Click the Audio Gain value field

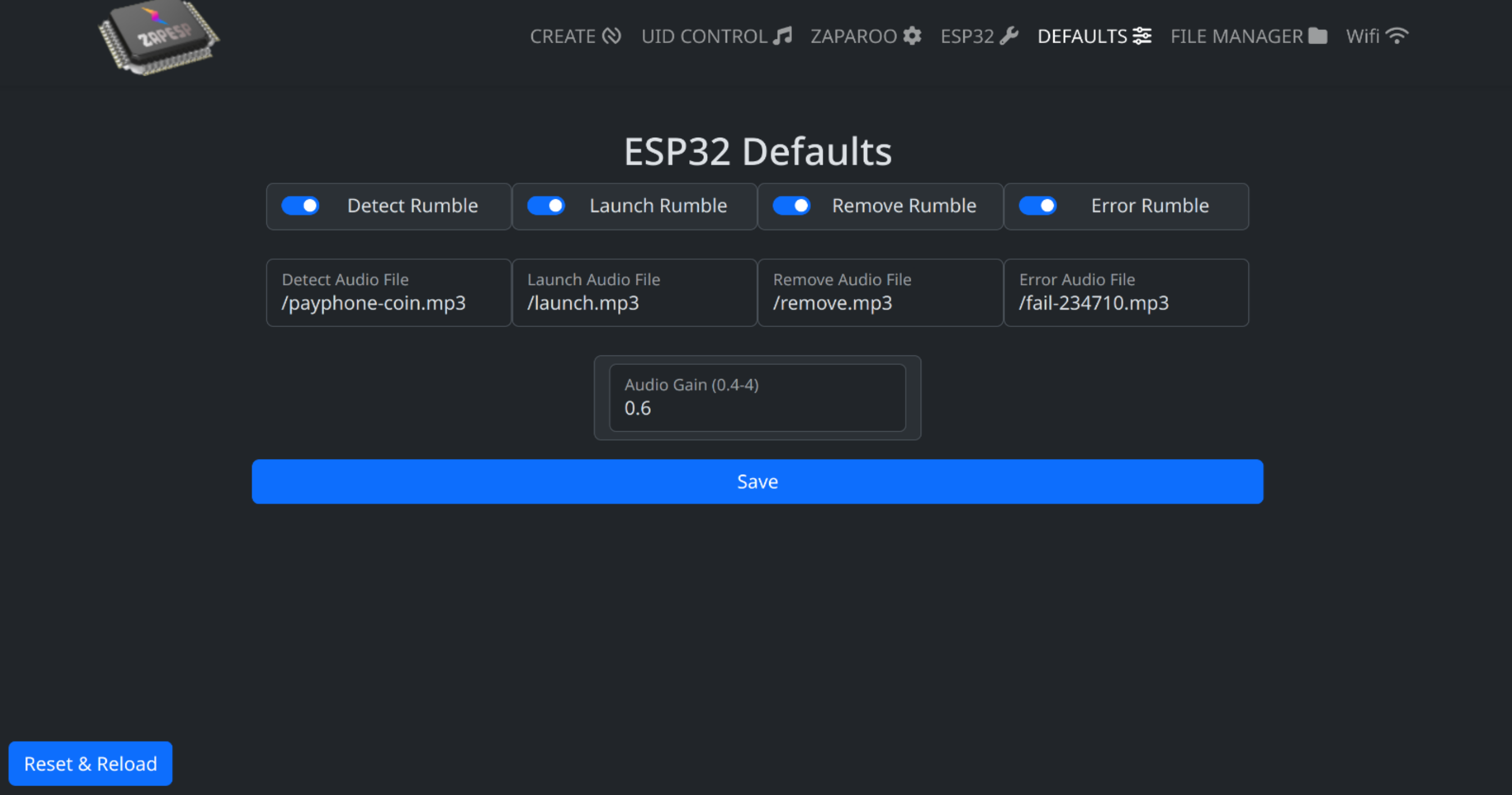tap(757, 408)
